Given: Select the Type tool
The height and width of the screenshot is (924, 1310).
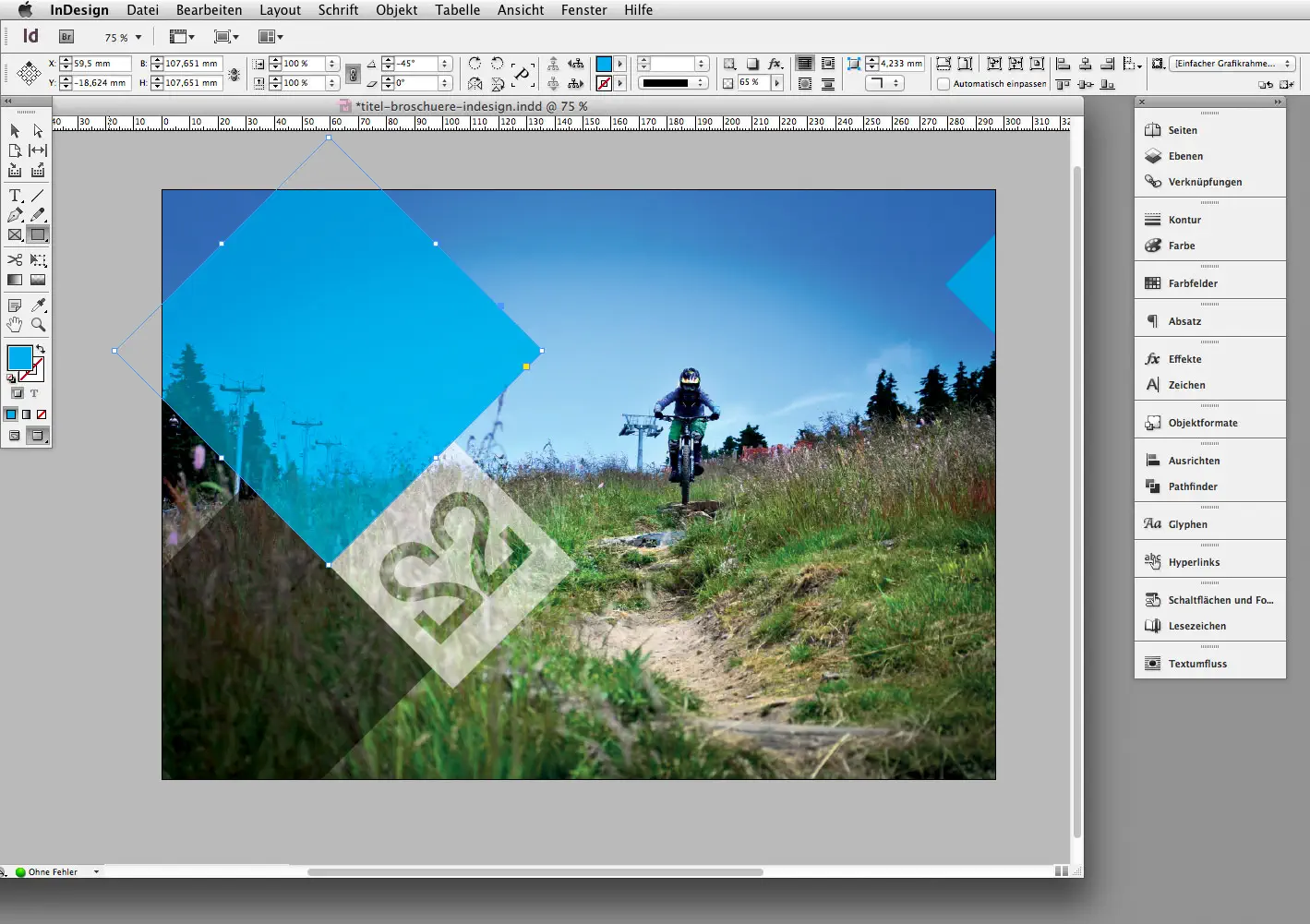Looking at the screenshot, I should click(x=15, y=195).
